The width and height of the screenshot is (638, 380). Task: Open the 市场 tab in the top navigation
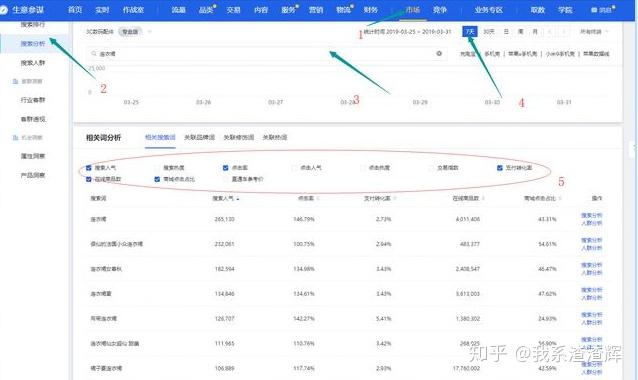[x=412, y=10]
